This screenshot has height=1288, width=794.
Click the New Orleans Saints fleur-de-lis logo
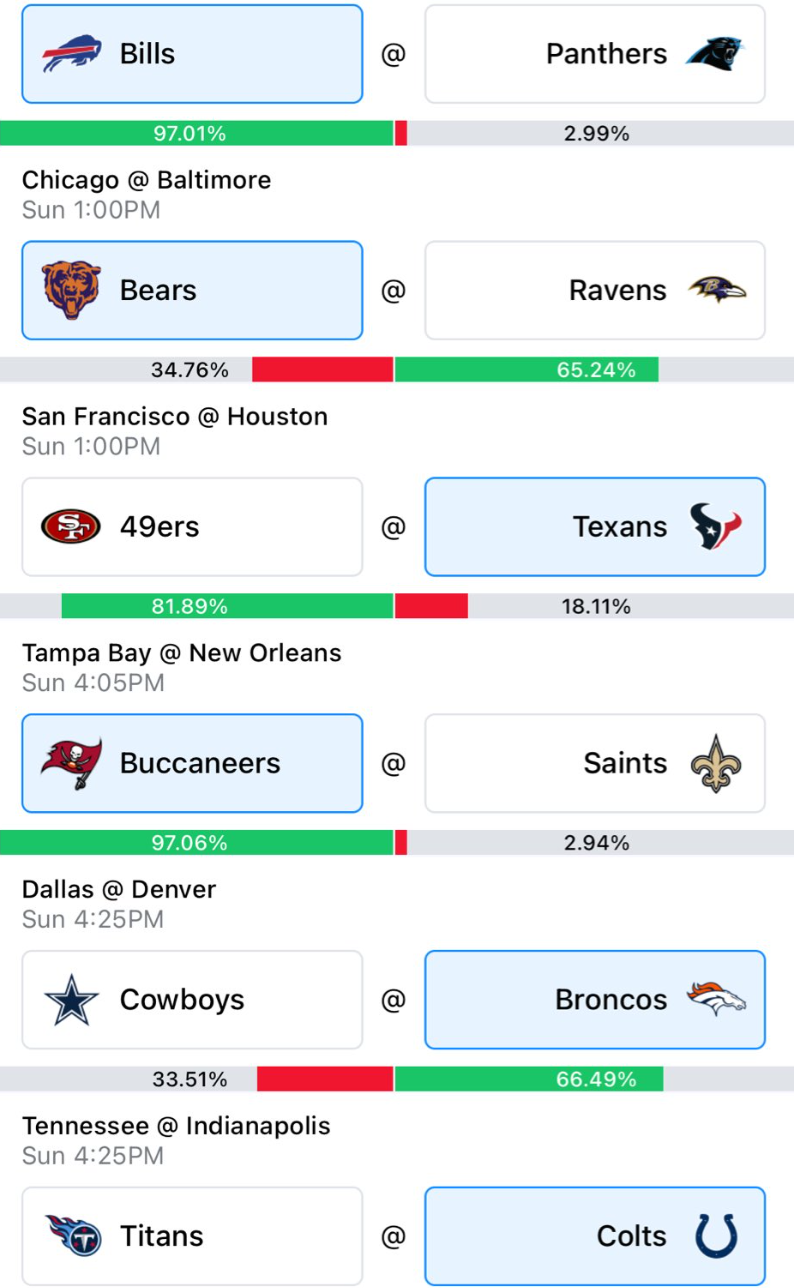tap(716, 763)
